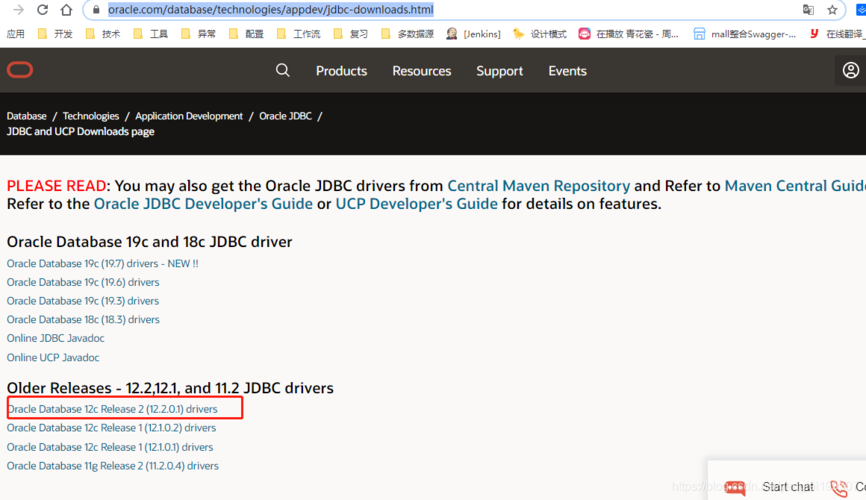Click Start chat button
Screen dimensions: 866x500
coord(788,487)
